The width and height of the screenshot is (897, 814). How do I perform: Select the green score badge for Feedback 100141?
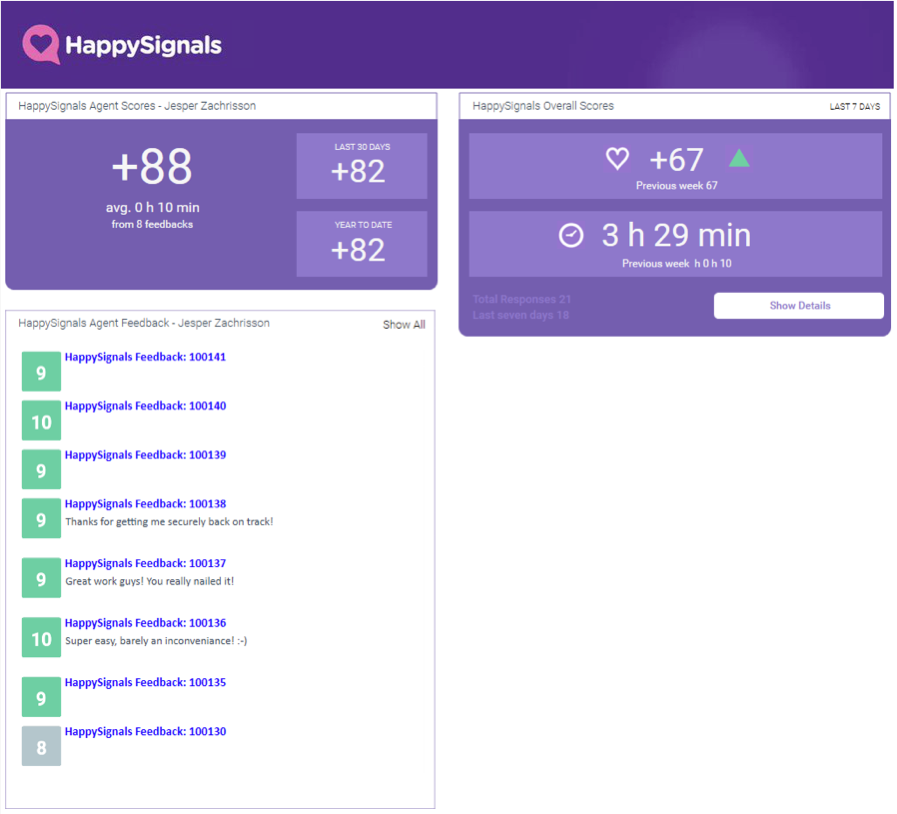click(x=40, y=371)
